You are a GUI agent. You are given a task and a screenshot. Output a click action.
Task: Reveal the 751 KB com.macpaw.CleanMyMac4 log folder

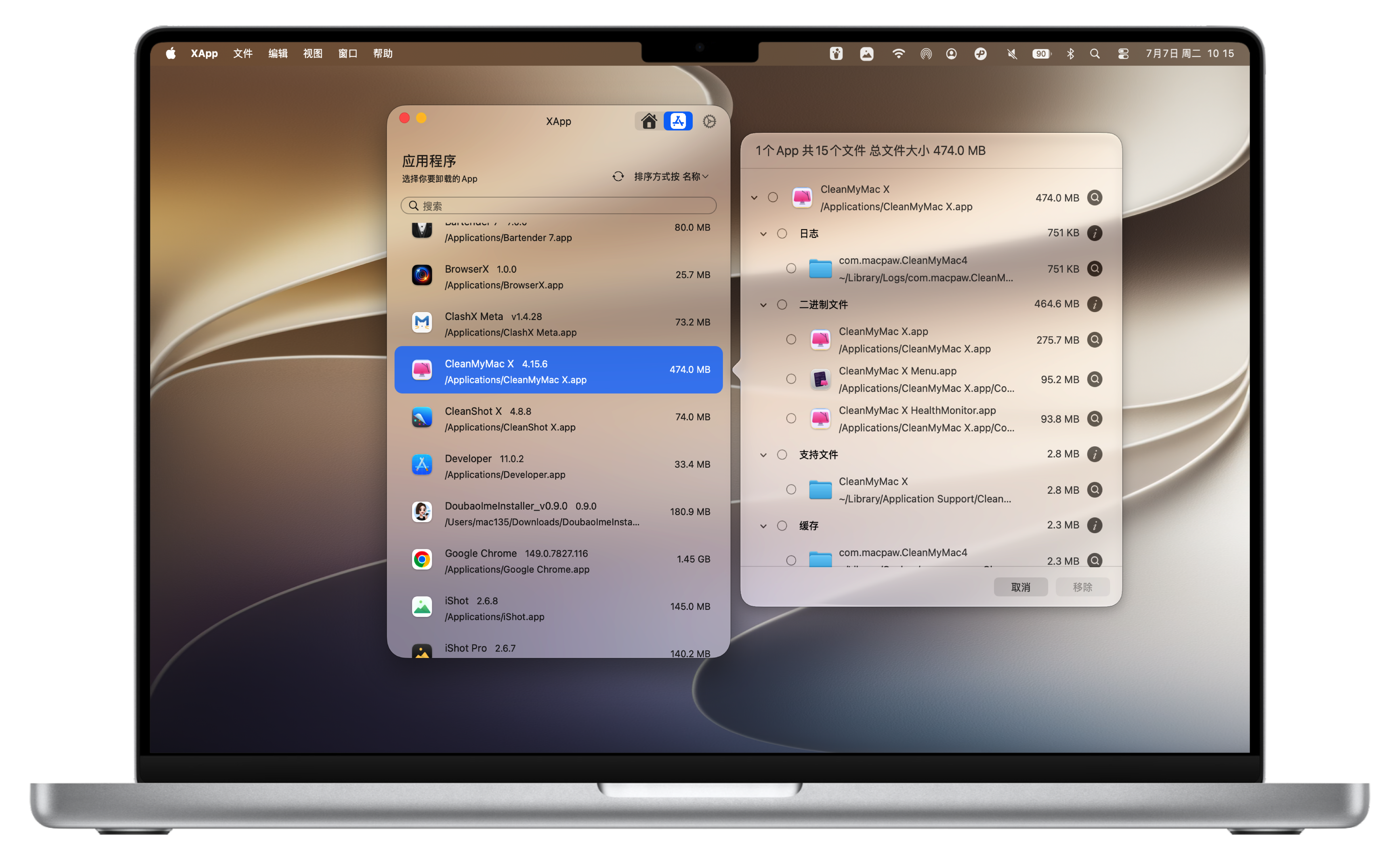(1094, 269)
